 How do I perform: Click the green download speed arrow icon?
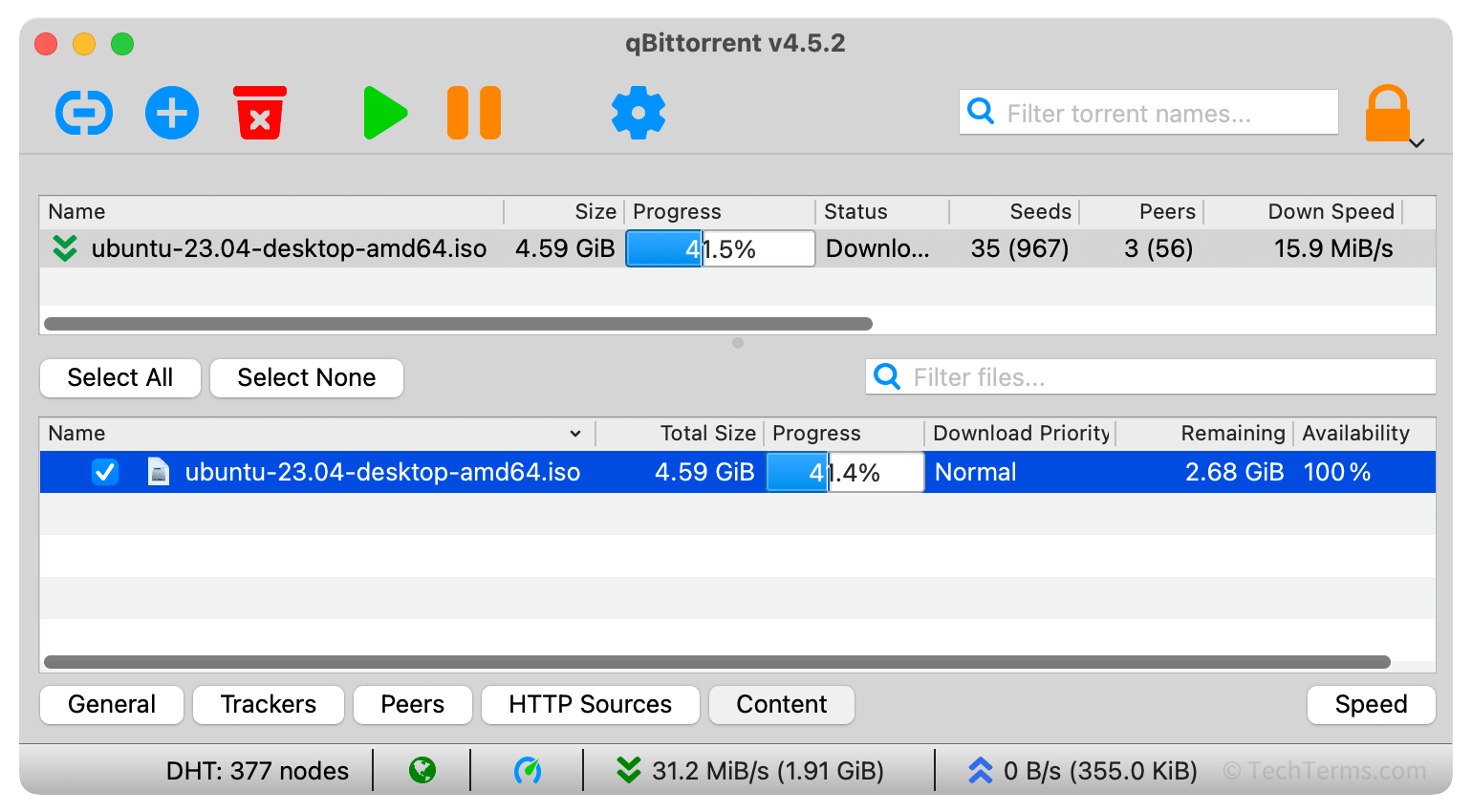coord(629,770)
